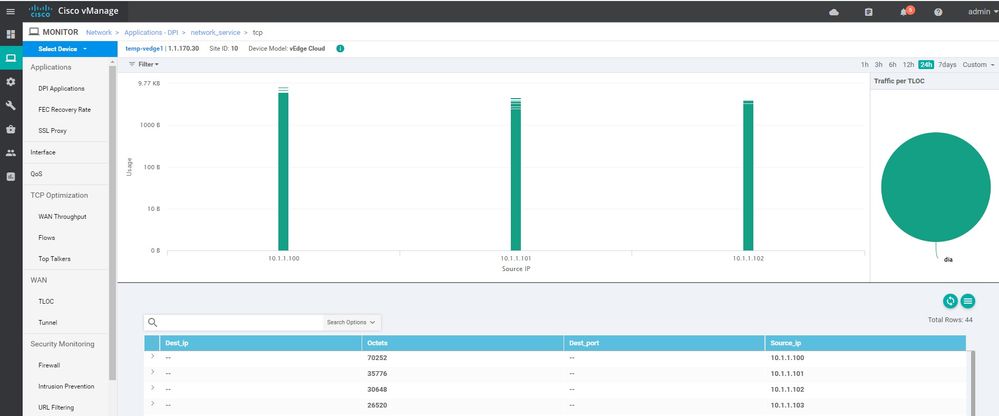The image size is (999, 416).
Task: Open Intrusion Prevention in sidebar
Action: pos(66,386)
